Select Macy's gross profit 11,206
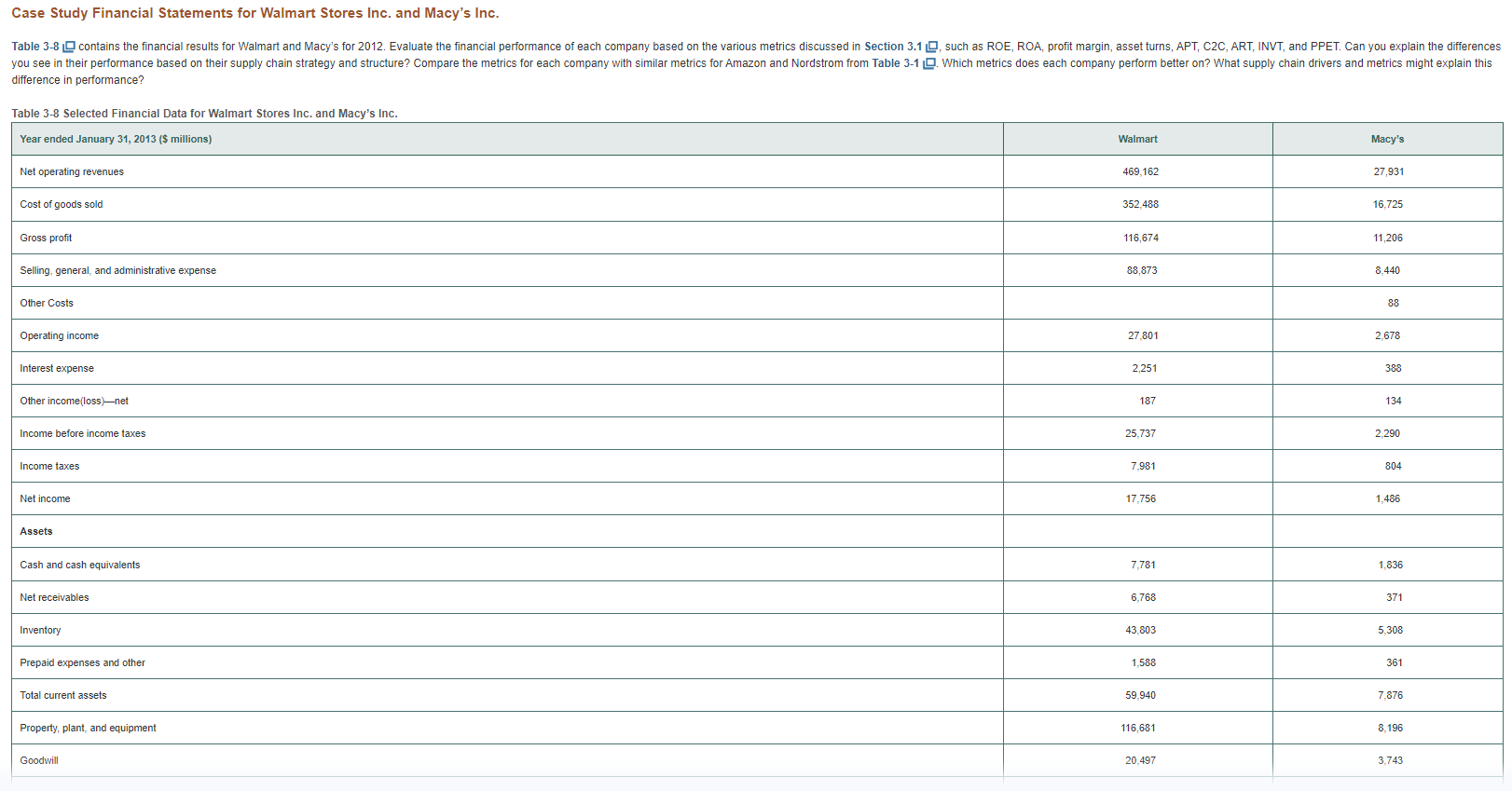This screenshot has height=791, width=1512. click(x=1387, y=238)
